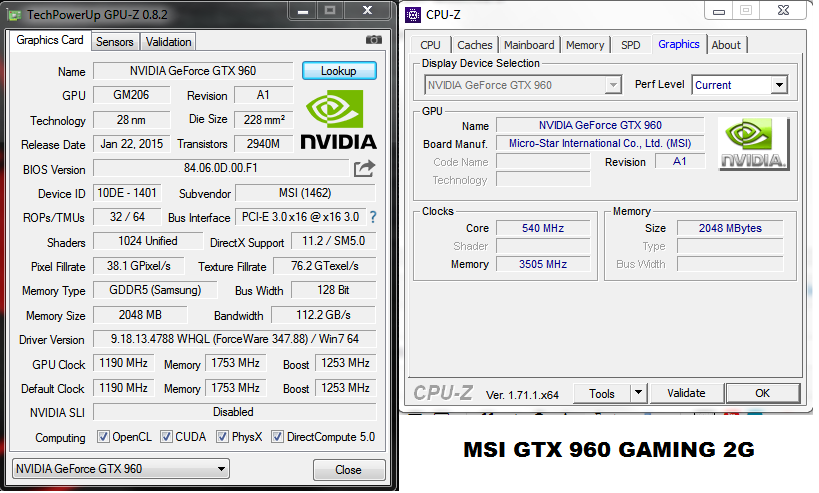Image resolution: width=819 pixels, height=493 pixels.
Task: Toggle the OpenCL checkbox
Action: (x=103, y=437)
